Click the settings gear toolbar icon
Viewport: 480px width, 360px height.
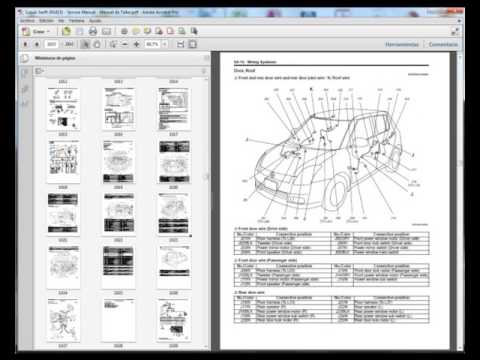coord(124,31)
